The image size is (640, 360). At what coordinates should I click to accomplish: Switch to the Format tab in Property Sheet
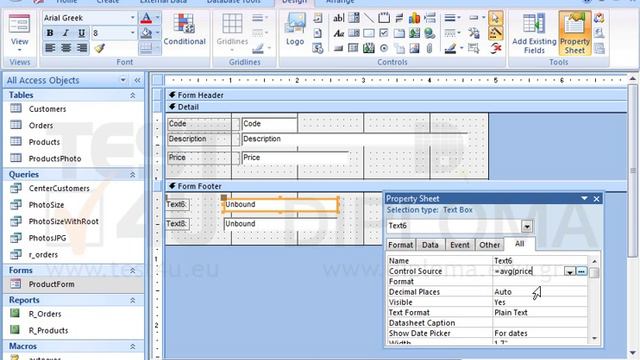(400, 245)
